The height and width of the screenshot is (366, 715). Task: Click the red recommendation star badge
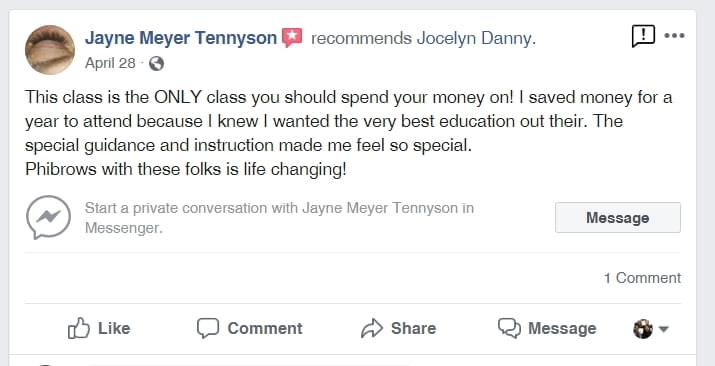click(292, 38)
